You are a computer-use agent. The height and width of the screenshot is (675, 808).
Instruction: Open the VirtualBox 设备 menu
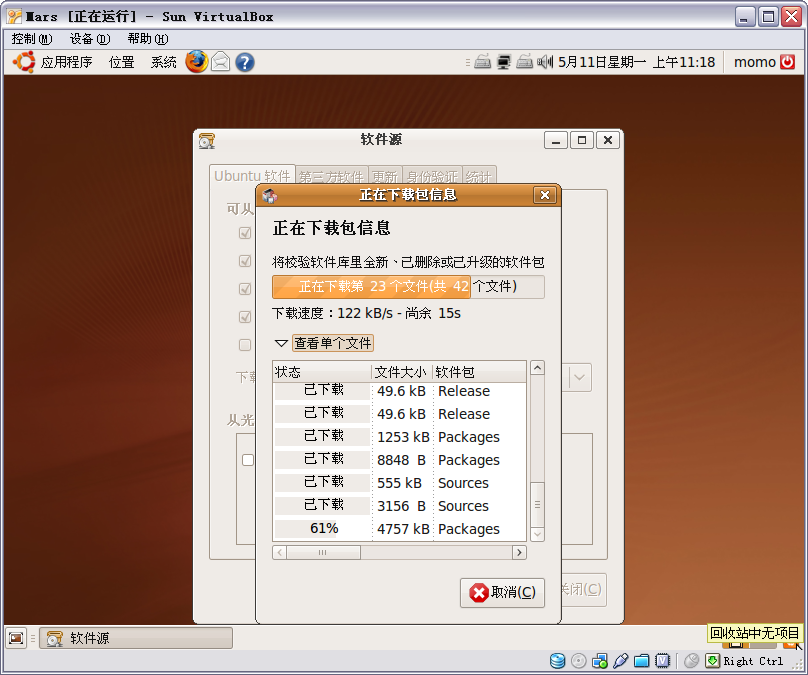[x=89, y=39]
